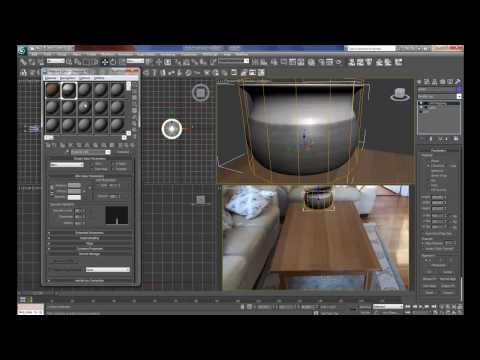Click the Reset alignment button
Image resolution: width=480 pixels, height=360 pixels.
click(430, 293)
